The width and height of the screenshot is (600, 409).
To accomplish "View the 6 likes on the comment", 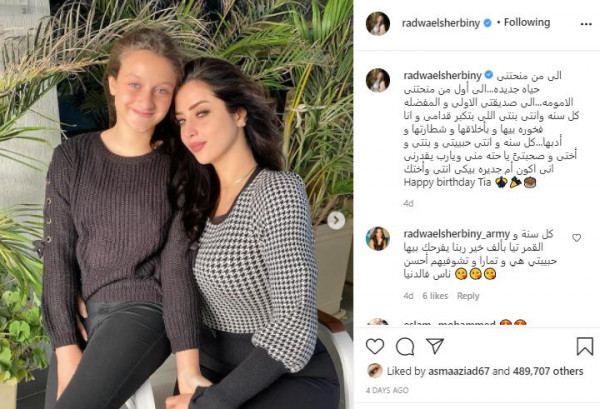I will 435,296.
